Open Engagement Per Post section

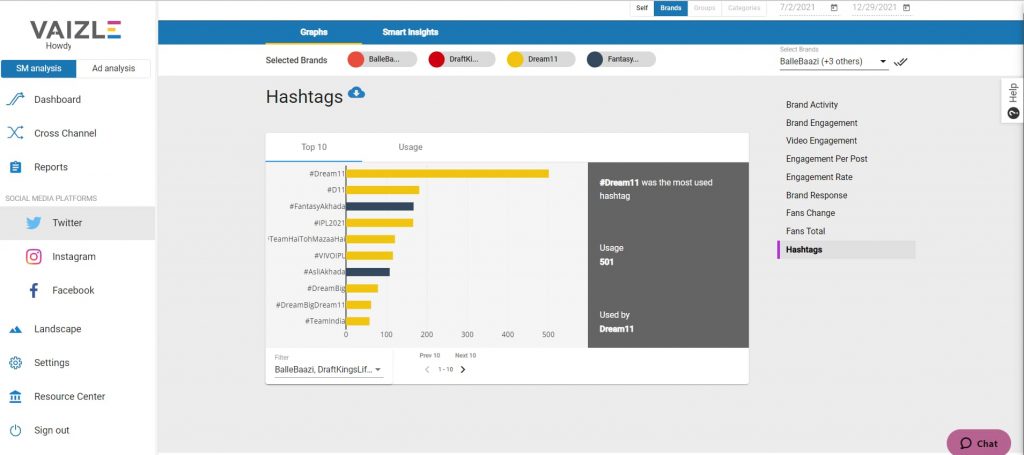(x=827, y=159)
